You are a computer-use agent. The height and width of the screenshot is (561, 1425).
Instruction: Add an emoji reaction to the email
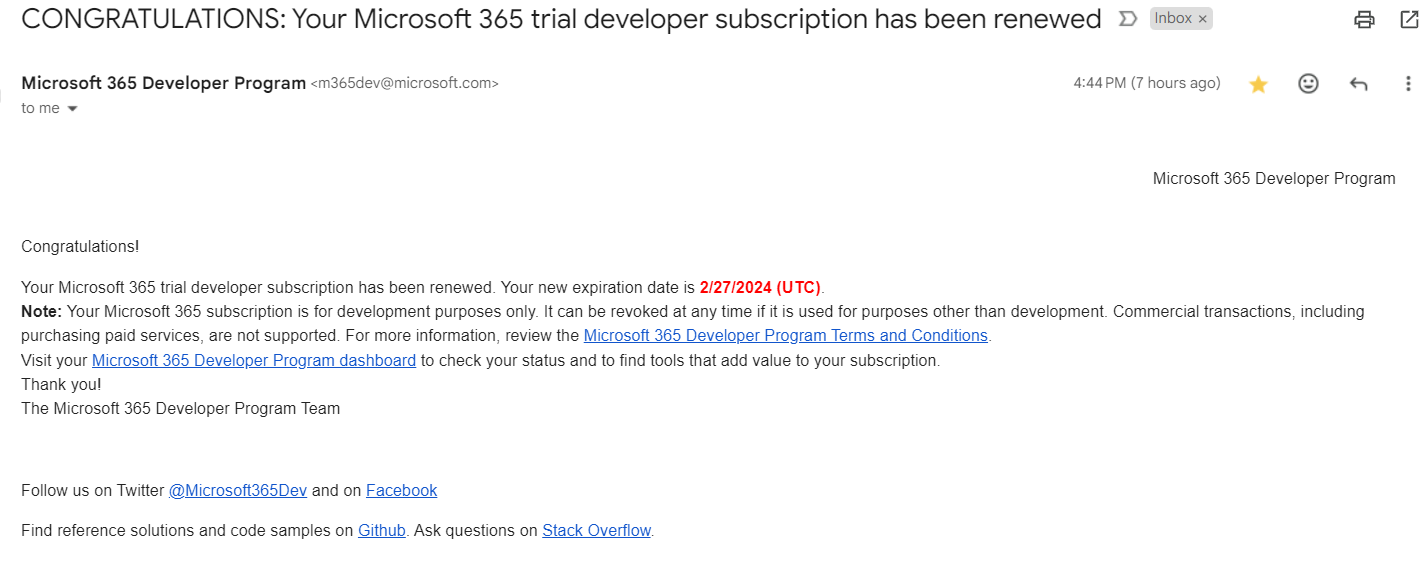click(x=1308, y=84)
